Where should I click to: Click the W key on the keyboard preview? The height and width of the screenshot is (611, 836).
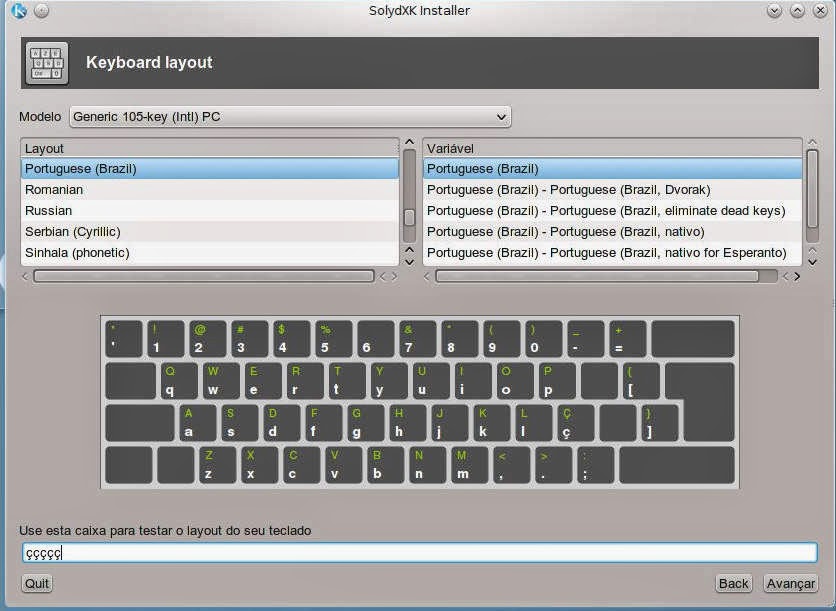[x=221, y=381]
